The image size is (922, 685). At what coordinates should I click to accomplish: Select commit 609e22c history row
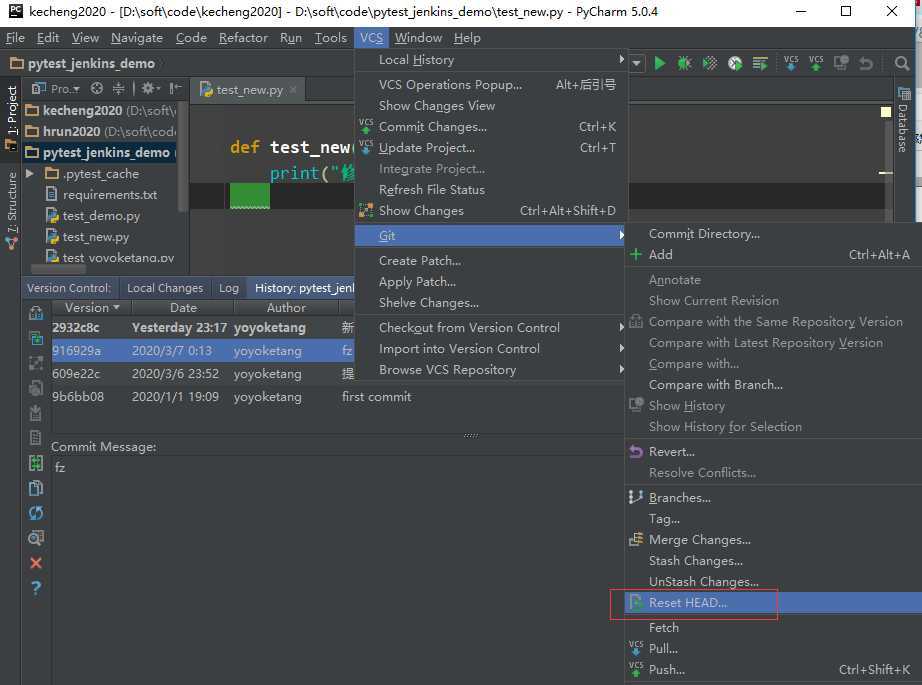[203, 373]
